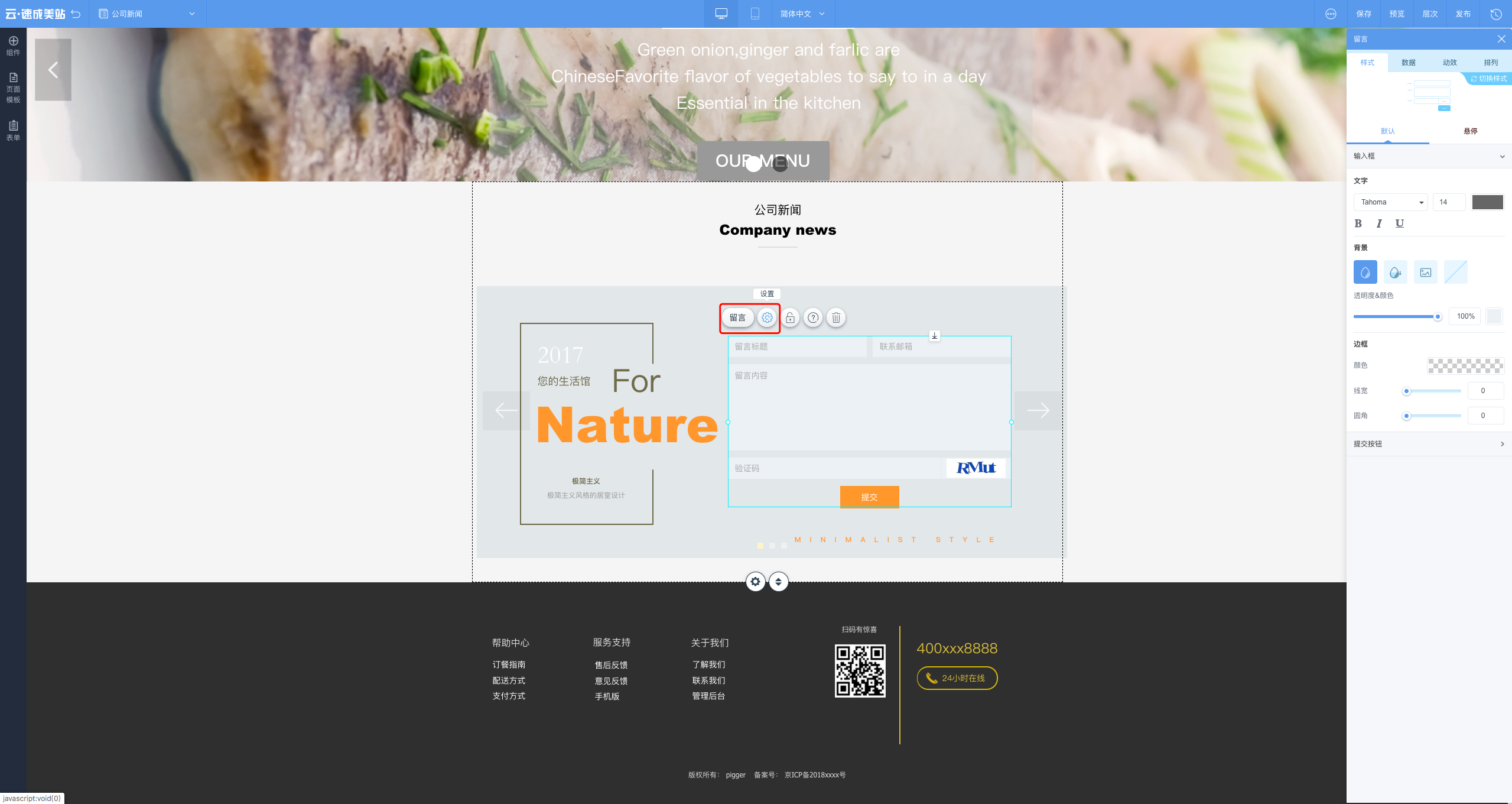Toggle bold text formatting
The image size is (1512, 804).
1358,223
